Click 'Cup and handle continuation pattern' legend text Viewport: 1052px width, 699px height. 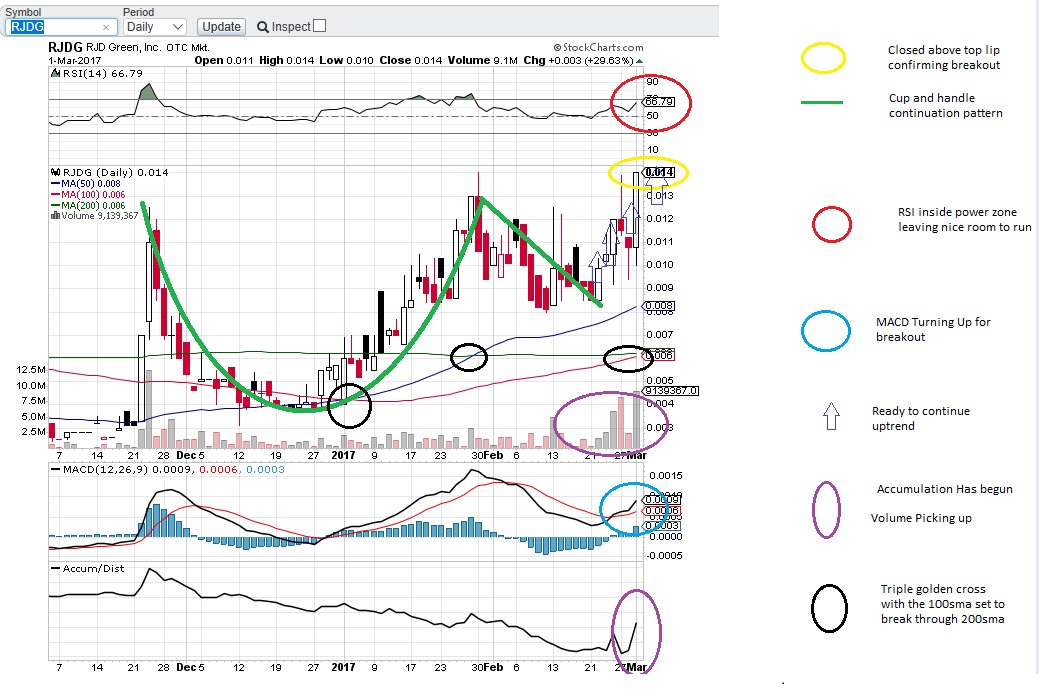point(945,105)
